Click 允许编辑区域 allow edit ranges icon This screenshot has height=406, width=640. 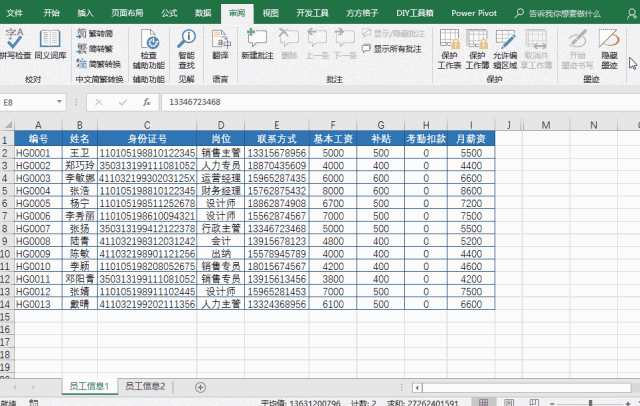(507, 44)
